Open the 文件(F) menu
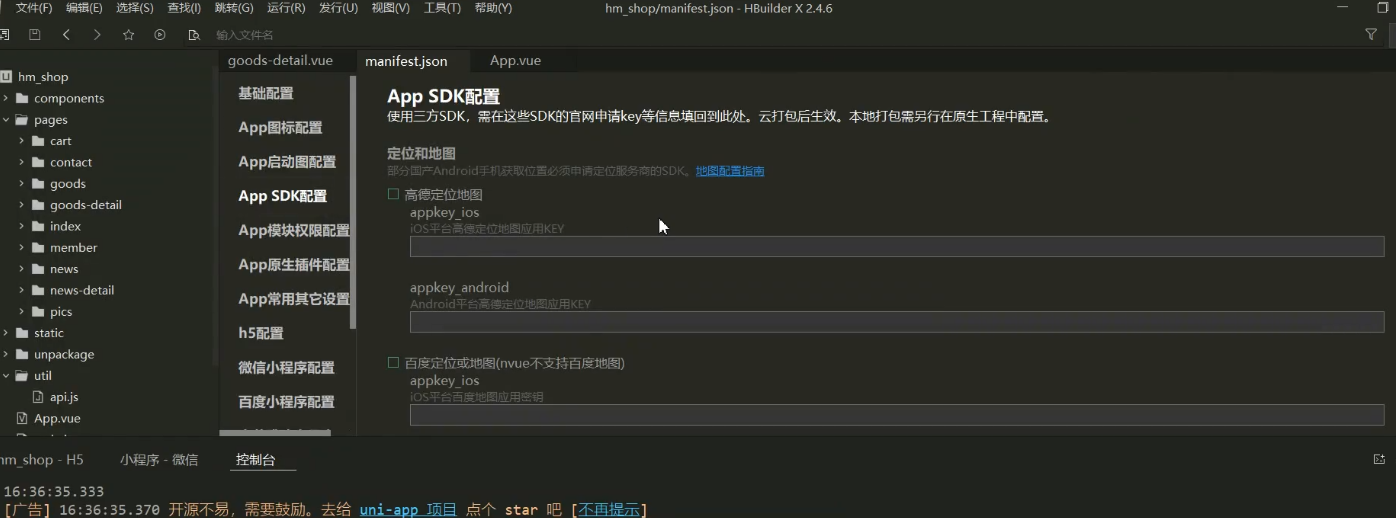1396x518 pixels. coord(34,8)
